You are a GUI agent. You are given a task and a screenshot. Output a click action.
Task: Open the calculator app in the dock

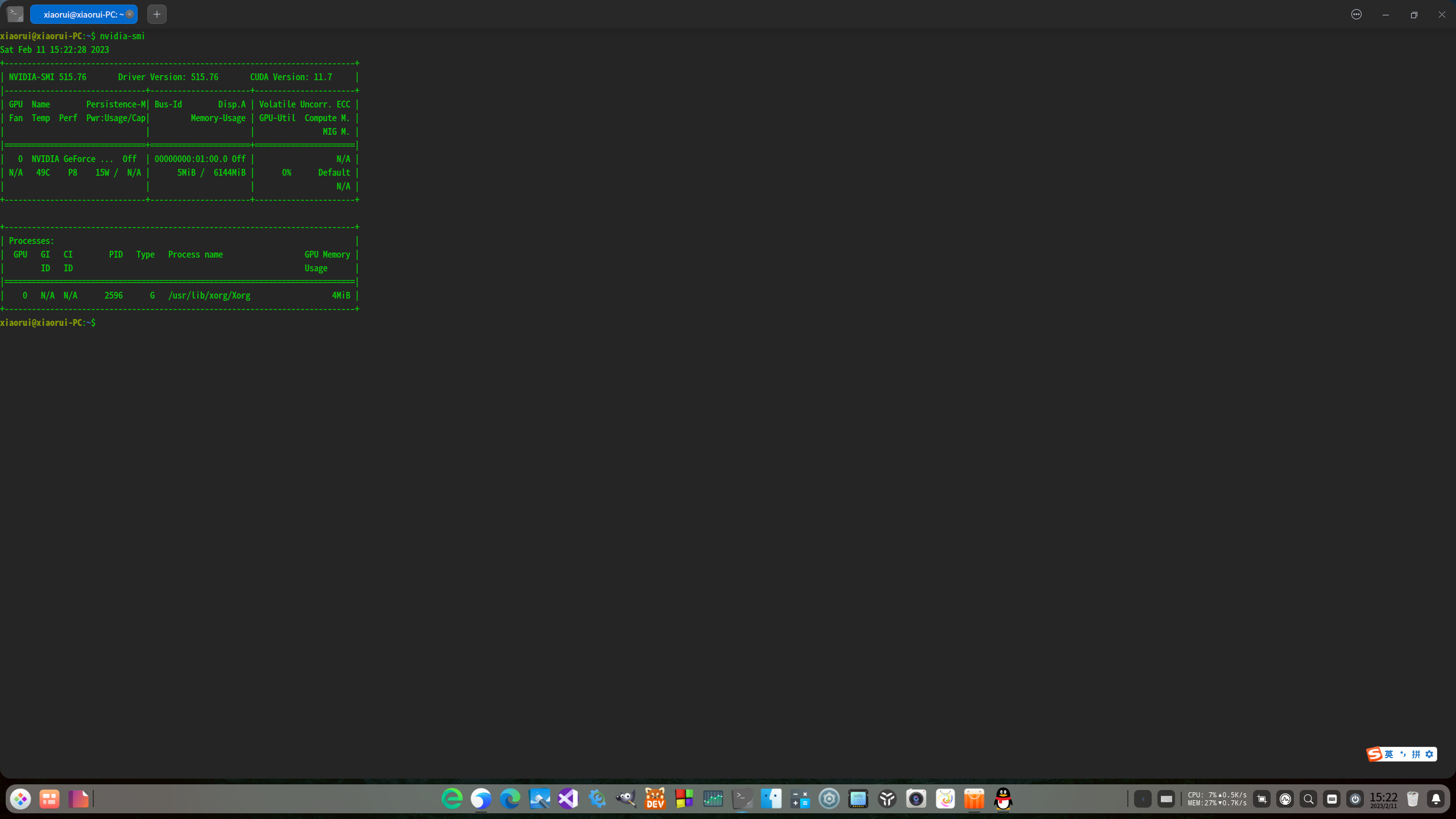pyautogui.click(x=800, y=799)
